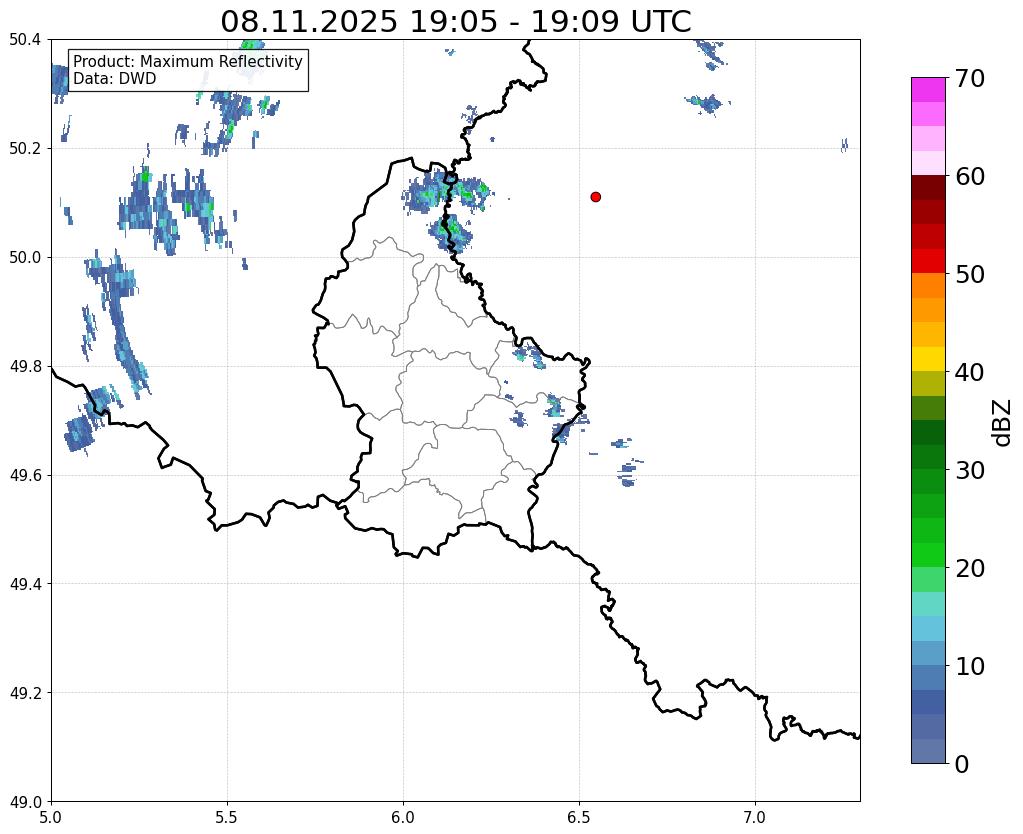This screenshot has height=834, width=1023.
Task: Click the colorbar tick label '20'
Action: point(970,568)
